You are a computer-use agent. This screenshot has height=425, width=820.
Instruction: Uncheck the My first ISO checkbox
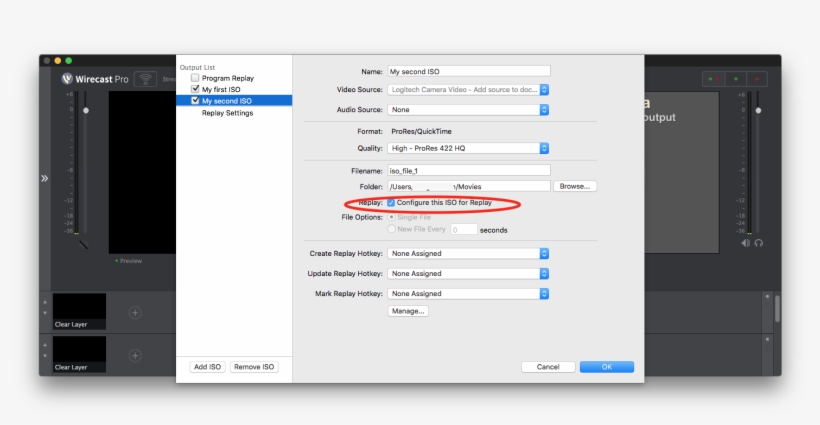coord(195,89)
